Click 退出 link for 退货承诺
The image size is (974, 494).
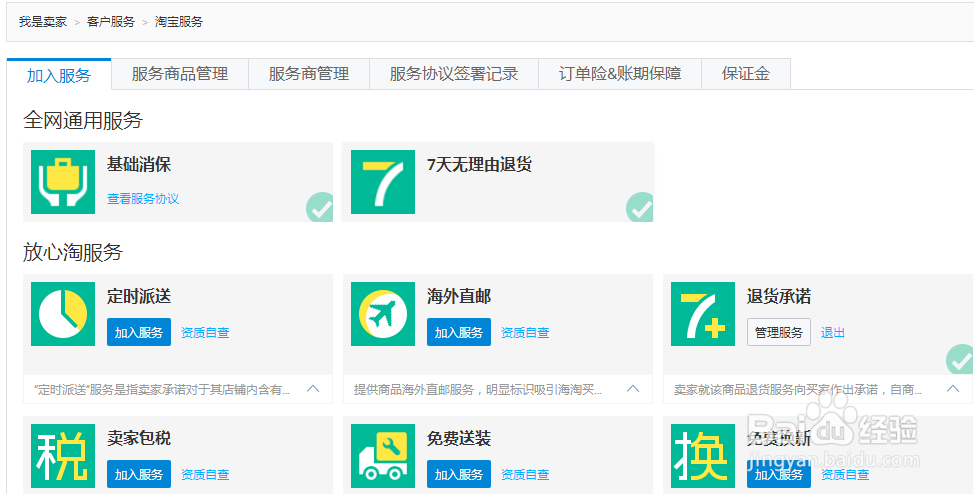coord(832,332)
